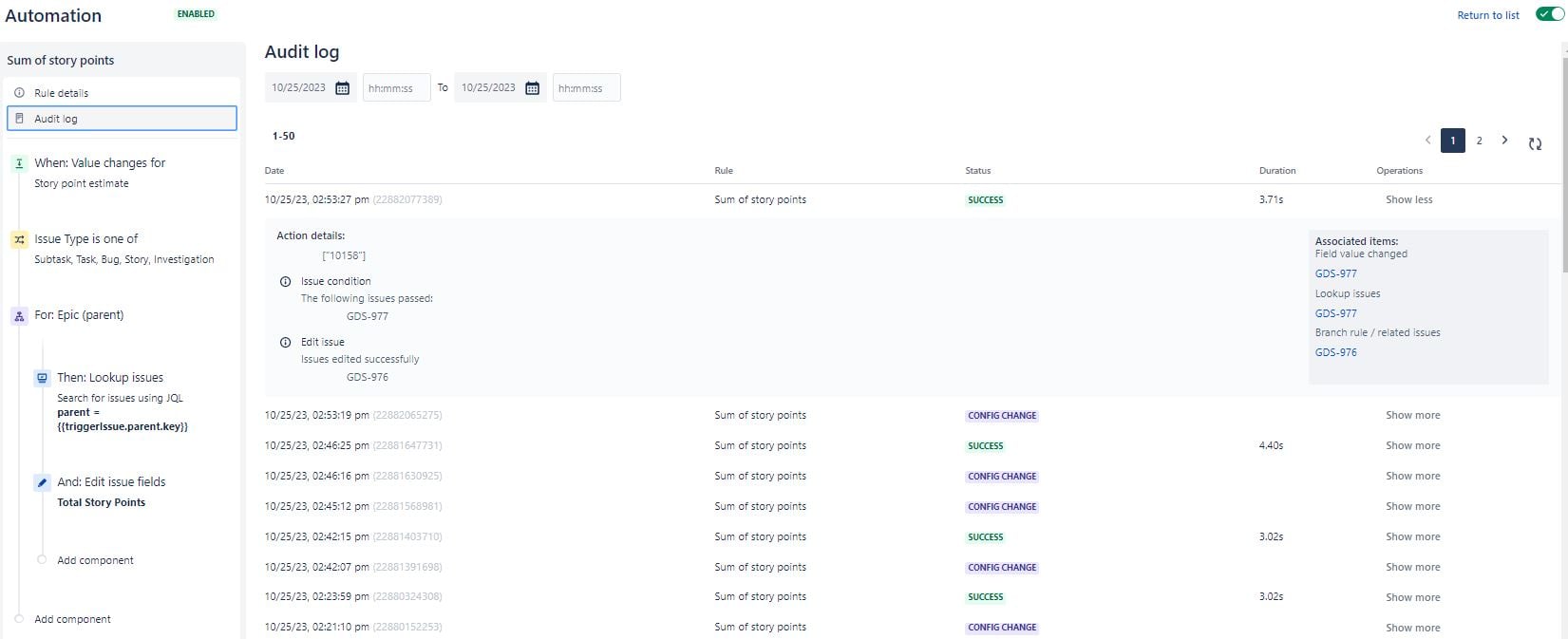Click the Date column header
1568x639 pixels.
coord(274,171)
